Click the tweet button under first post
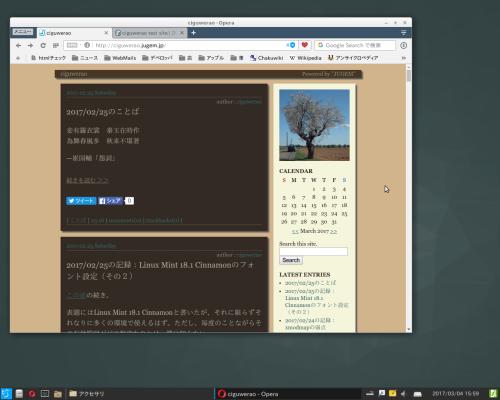This screenshot has width=500, height=400. coord(81,201)
